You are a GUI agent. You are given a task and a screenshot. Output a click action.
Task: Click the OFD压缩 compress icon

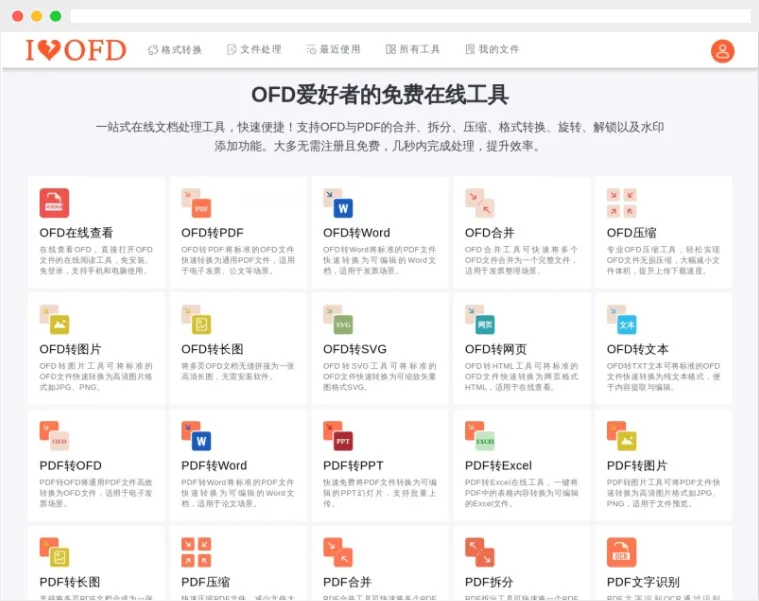tap(622, 203)
